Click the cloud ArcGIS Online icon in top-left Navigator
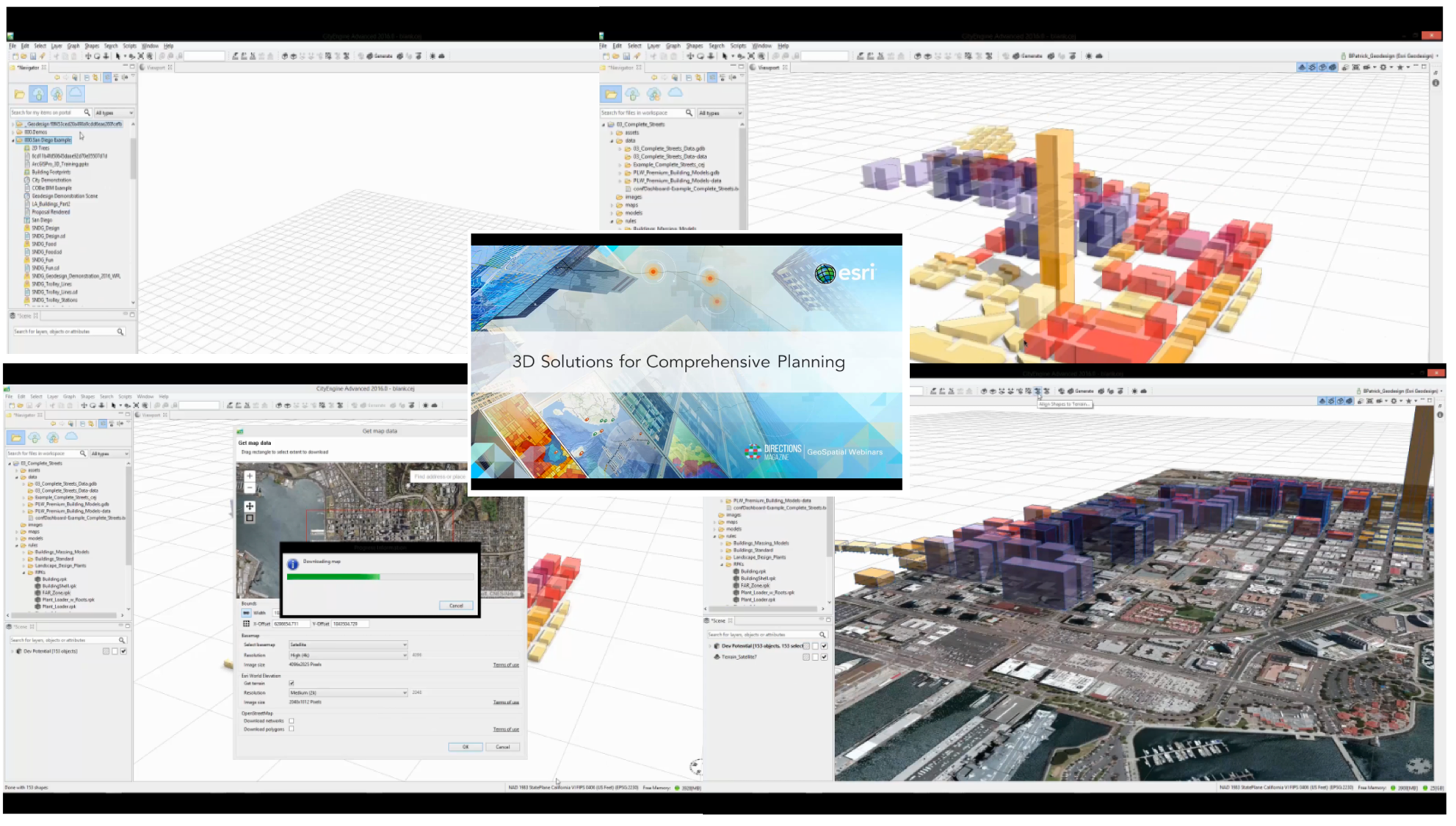Viewport: 1456px width, 826px height. click(76, 93)
